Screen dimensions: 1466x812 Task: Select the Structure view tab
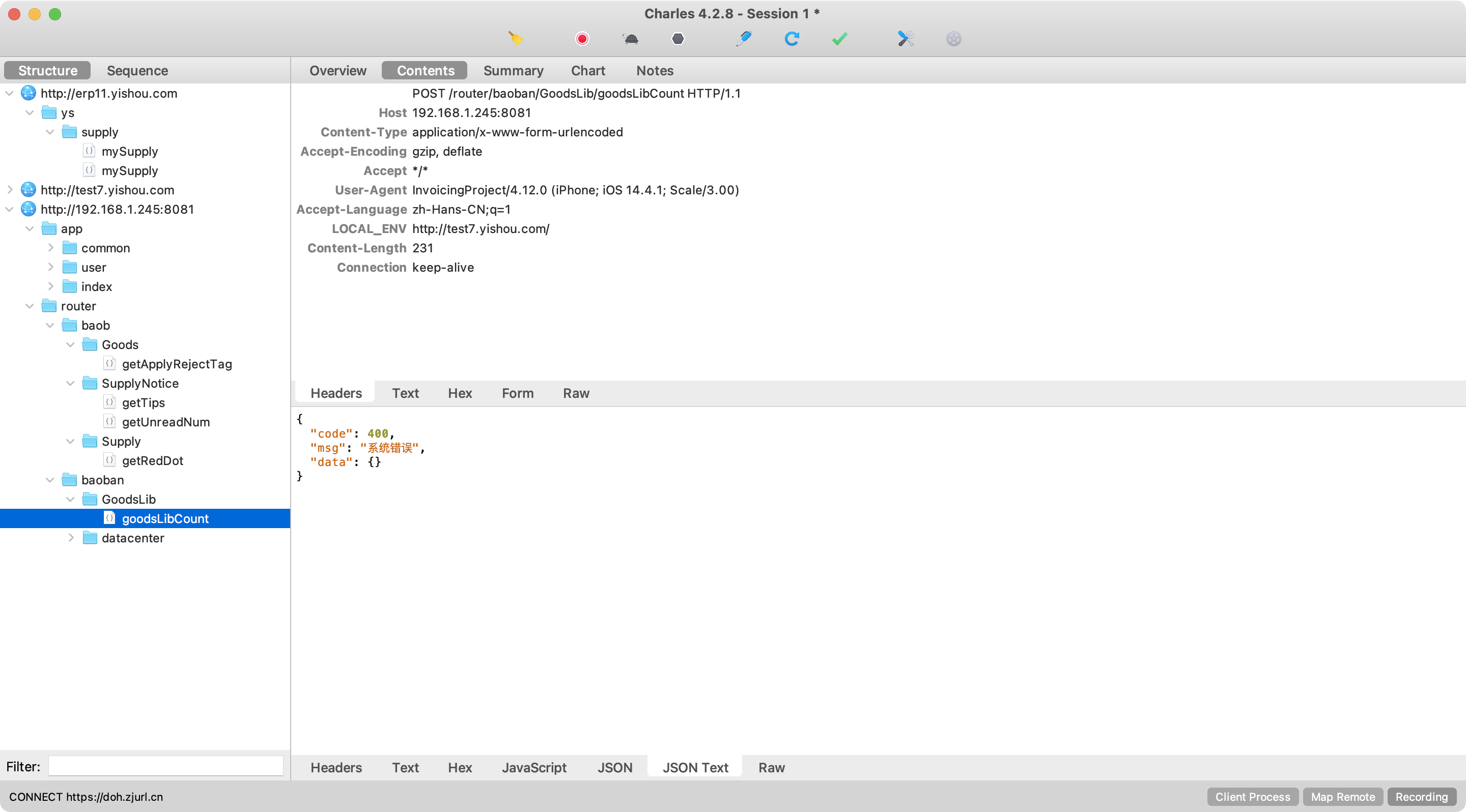(x=48, y=71)
